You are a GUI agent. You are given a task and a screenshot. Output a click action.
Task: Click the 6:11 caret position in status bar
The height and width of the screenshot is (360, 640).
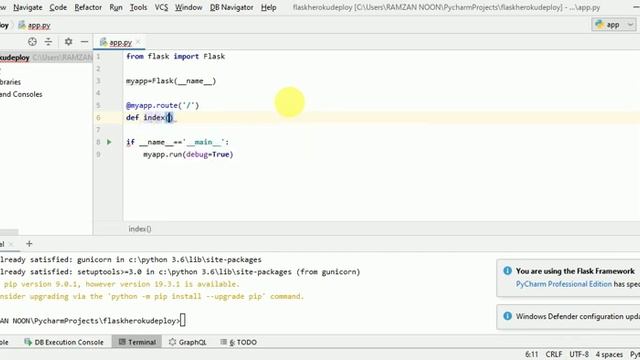point(531,354)
